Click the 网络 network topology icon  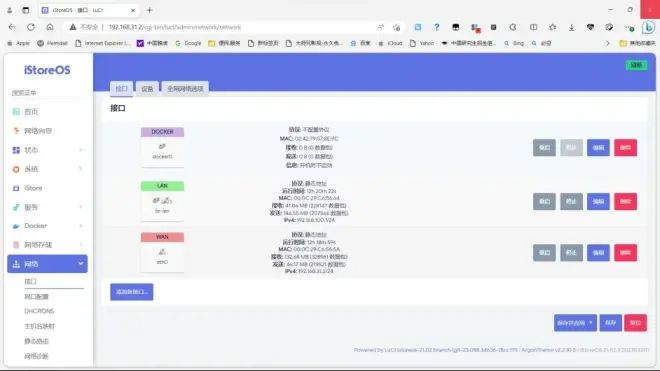point(16,264)
